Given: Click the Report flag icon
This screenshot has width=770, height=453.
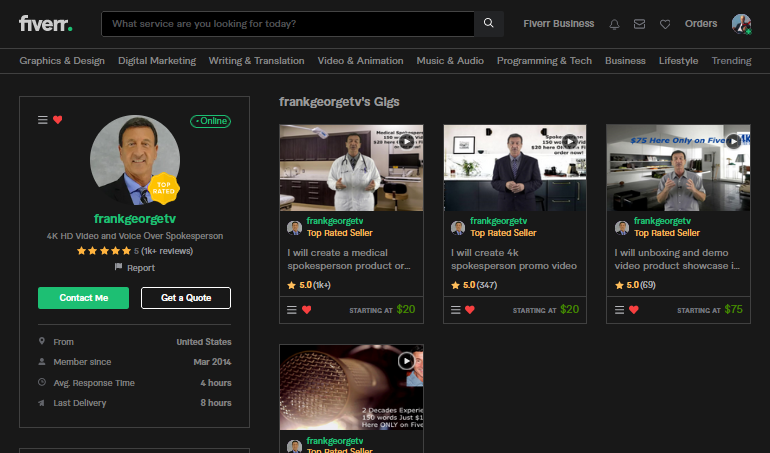Looking at the screenshot, I should [x=118, y=267].
